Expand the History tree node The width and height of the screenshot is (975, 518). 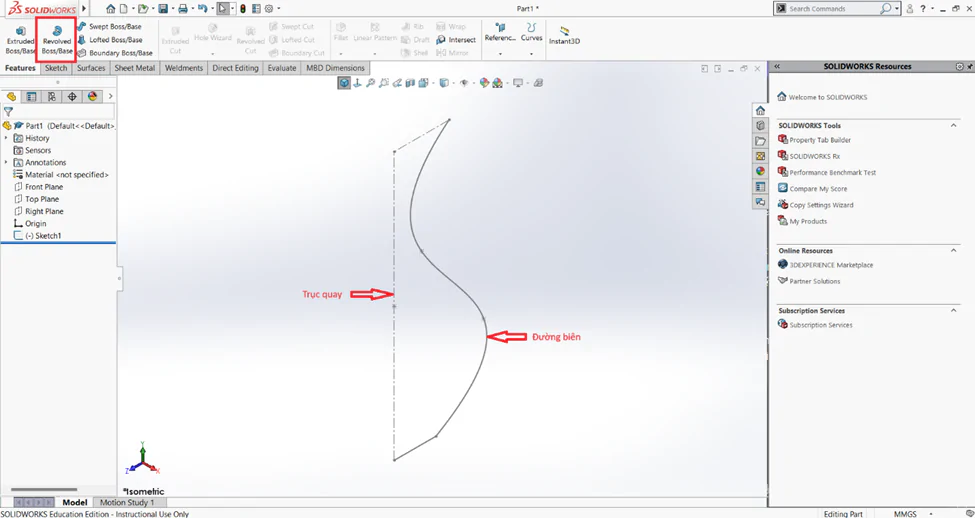click(x=6, y=138)
